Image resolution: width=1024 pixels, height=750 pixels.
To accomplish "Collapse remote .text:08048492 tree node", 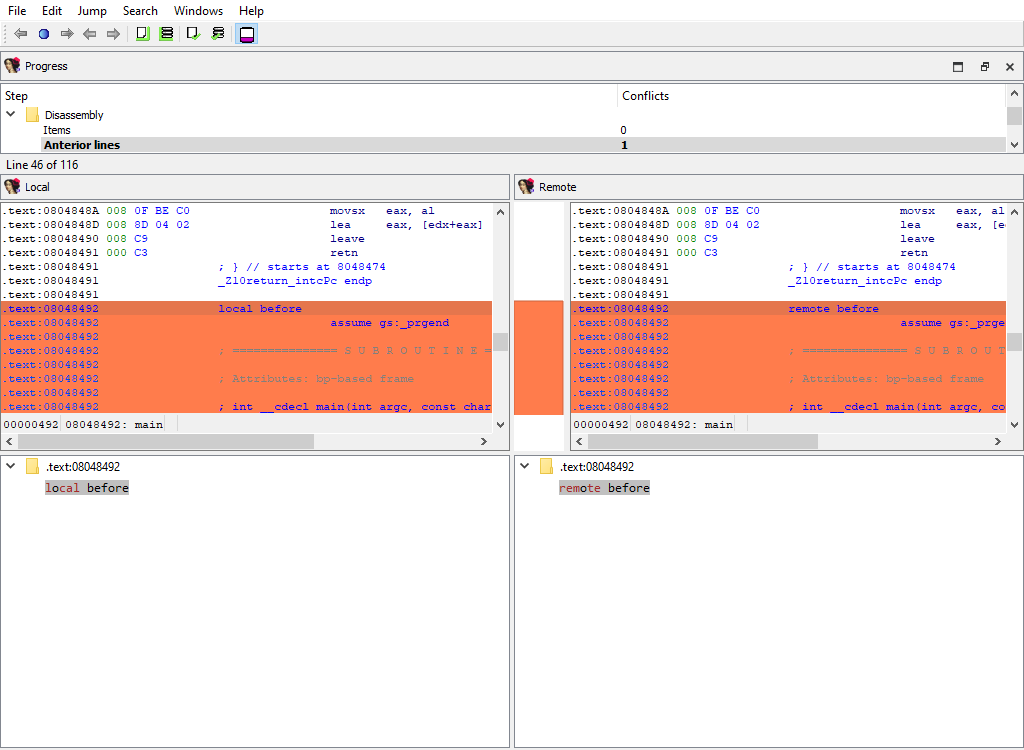I will click(x=525, y=467).
